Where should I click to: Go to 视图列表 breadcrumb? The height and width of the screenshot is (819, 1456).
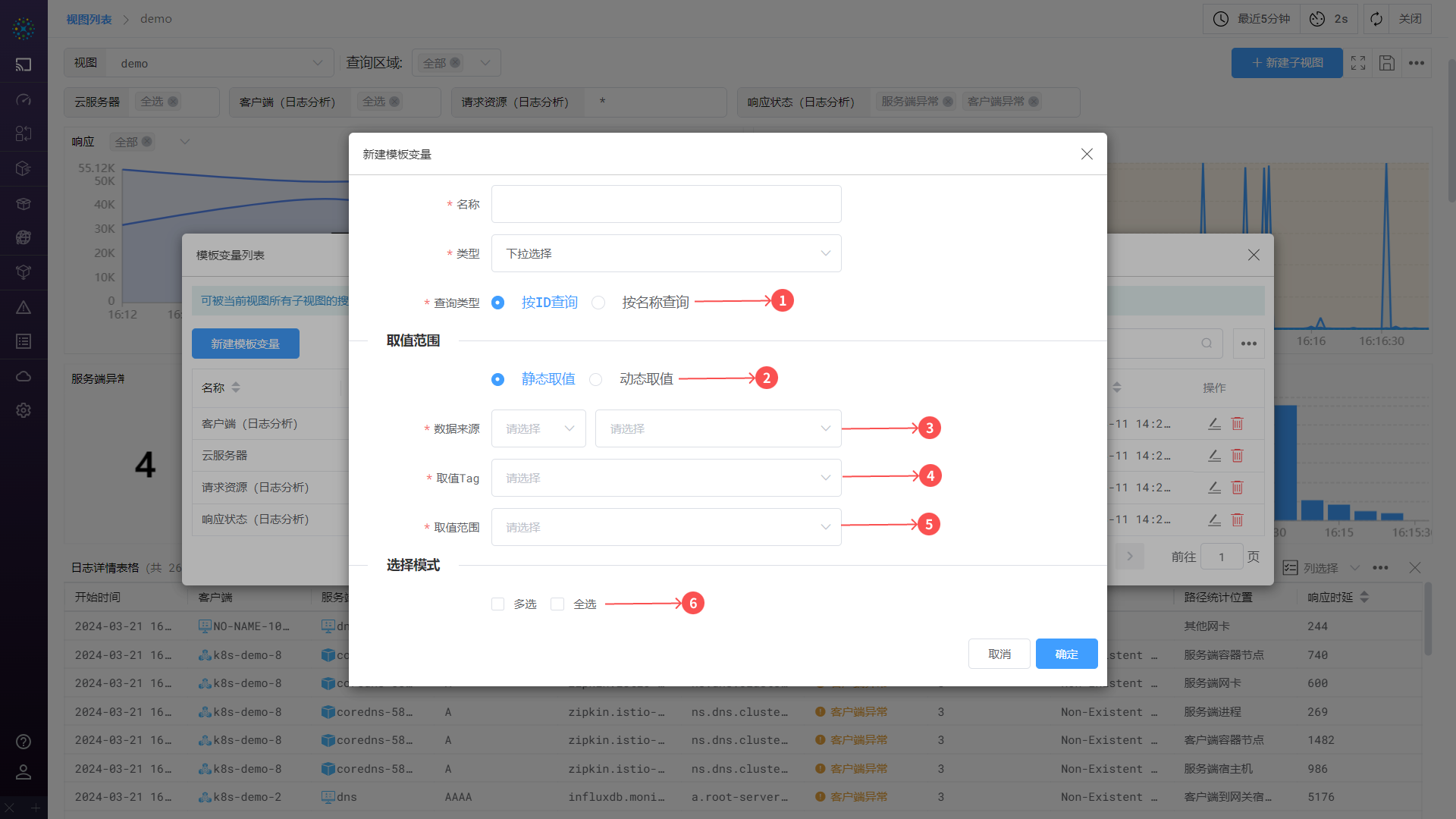point(89,19)
